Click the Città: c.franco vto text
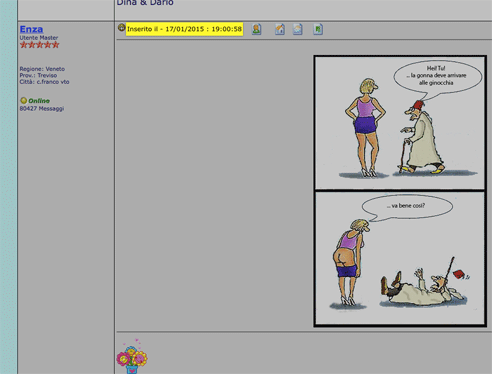Viewport: 492px width, 374px height. pyautogui.click(x=44, y=82)
